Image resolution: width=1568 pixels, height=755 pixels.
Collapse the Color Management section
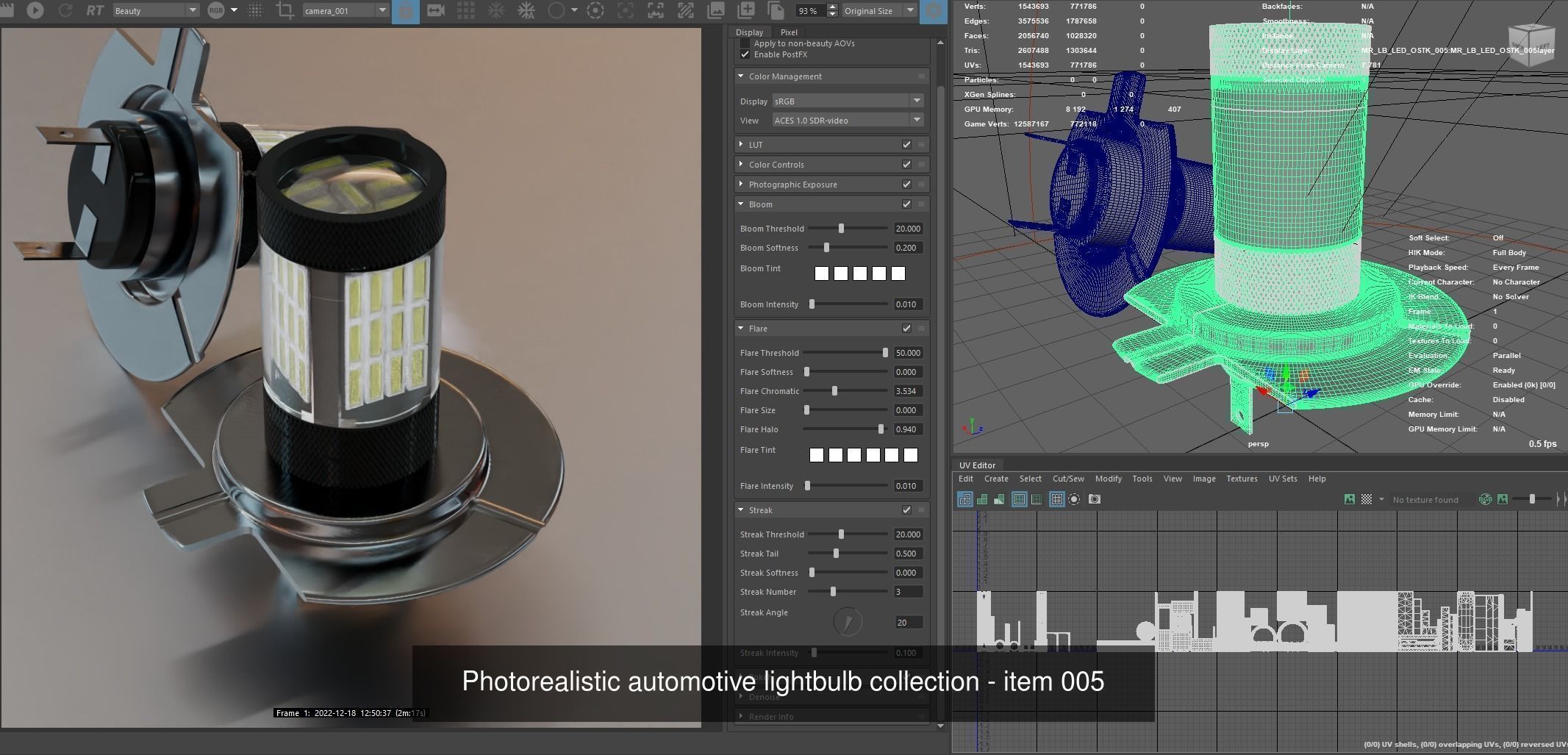click(x=740, y=76)
